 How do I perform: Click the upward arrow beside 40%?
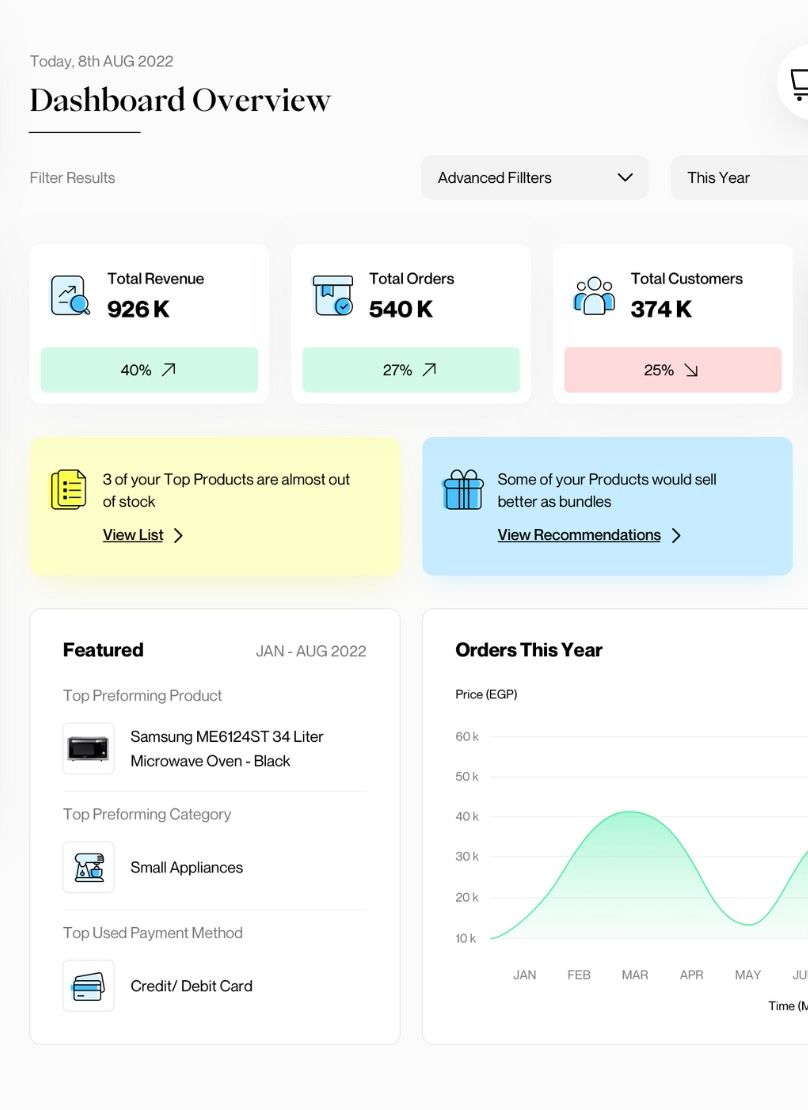click(x=169, y=370)
